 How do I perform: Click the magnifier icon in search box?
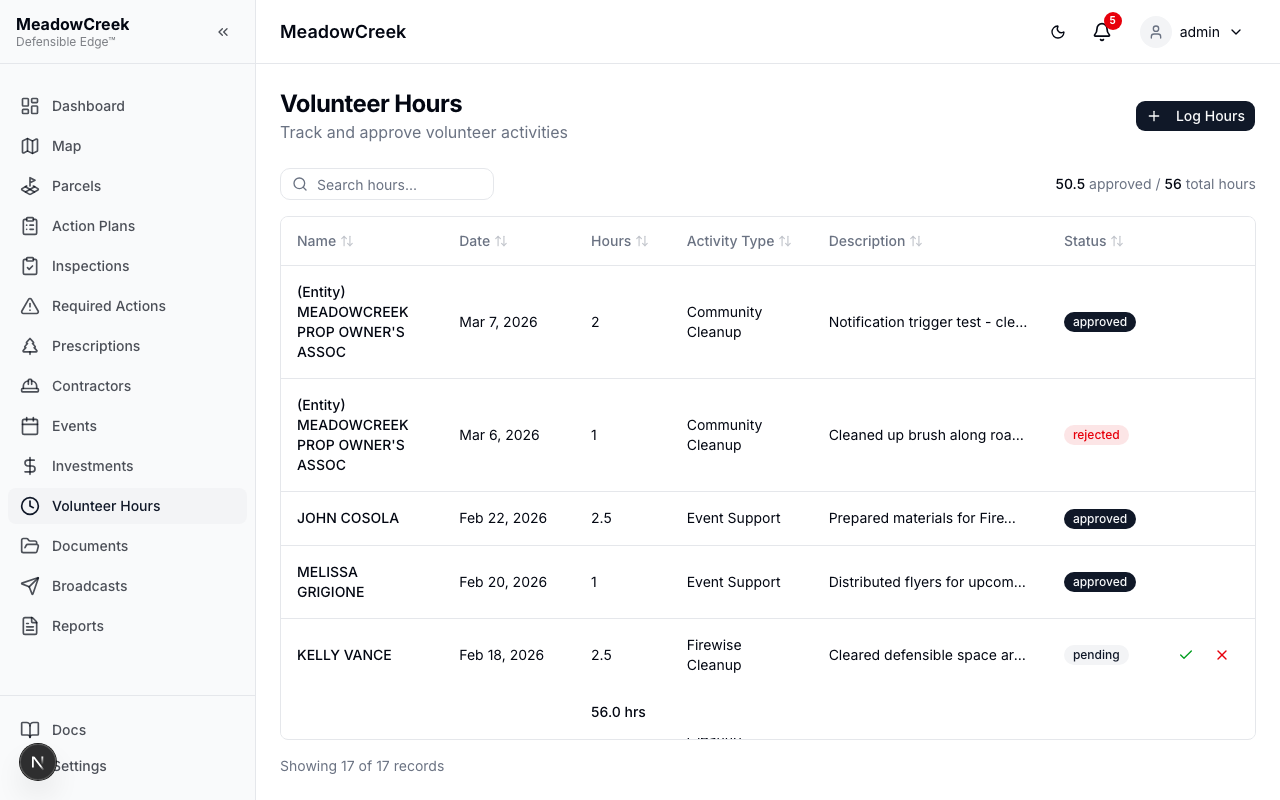pyautogui.click(x=300, y=184)
